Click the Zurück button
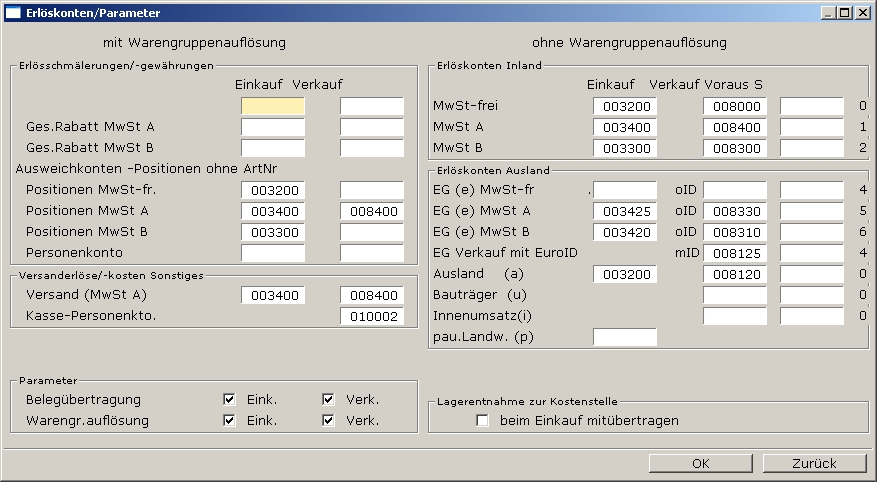This screenshot has height=482, width=877. [x=814, y=463]
